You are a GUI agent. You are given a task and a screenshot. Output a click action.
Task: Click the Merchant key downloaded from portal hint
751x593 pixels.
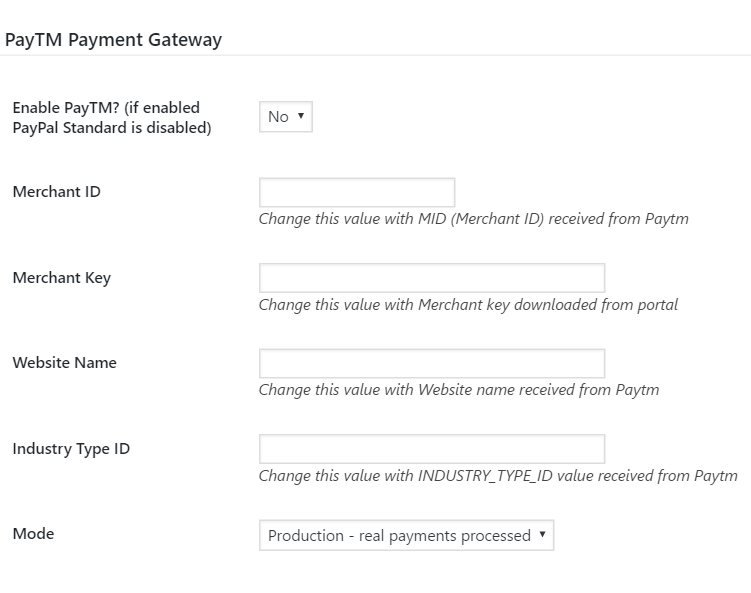[468, 305]
